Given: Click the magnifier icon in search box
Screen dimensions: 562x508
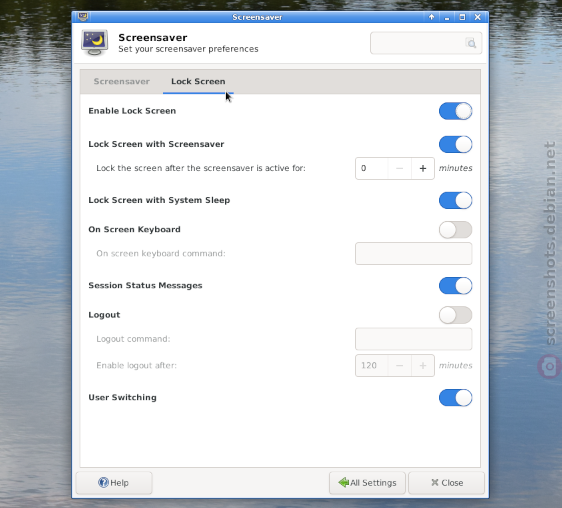Looking at the screenshot, I should [471, 43].
